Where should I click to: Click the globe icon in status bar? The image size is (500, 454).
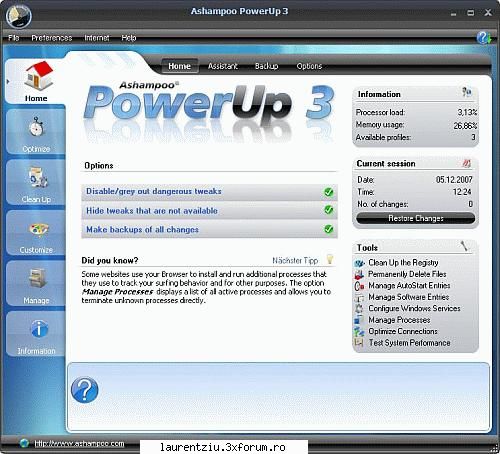[x=24, y=443]
